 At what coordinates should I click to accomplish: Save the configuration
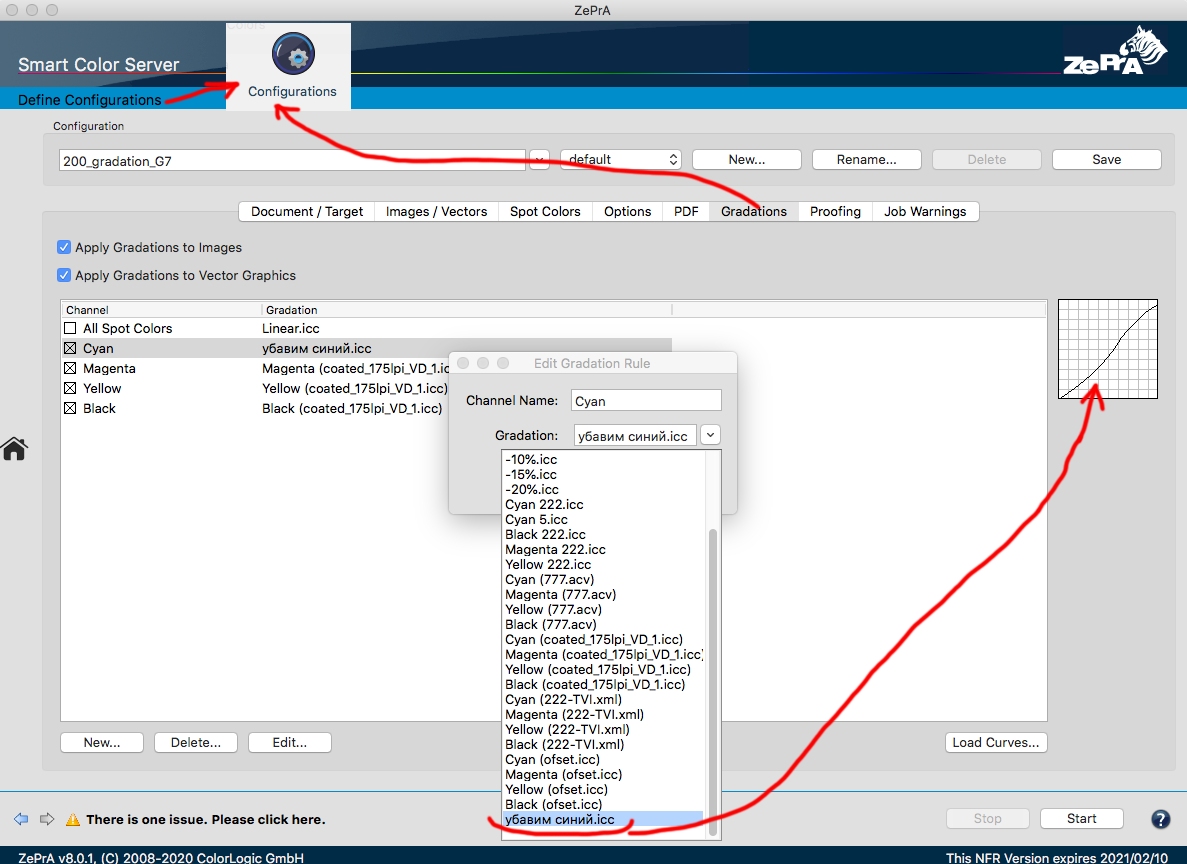click(1106, 160)
